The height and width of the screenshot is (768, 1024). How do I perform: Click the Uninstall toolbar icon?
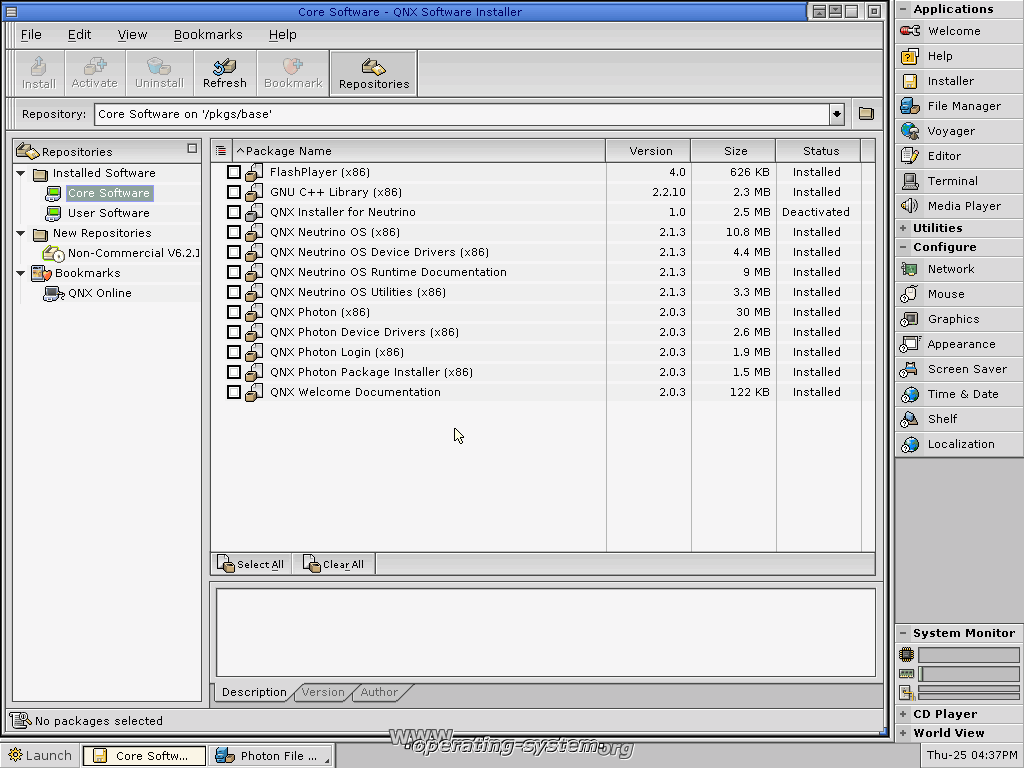(x=159, y=72)
